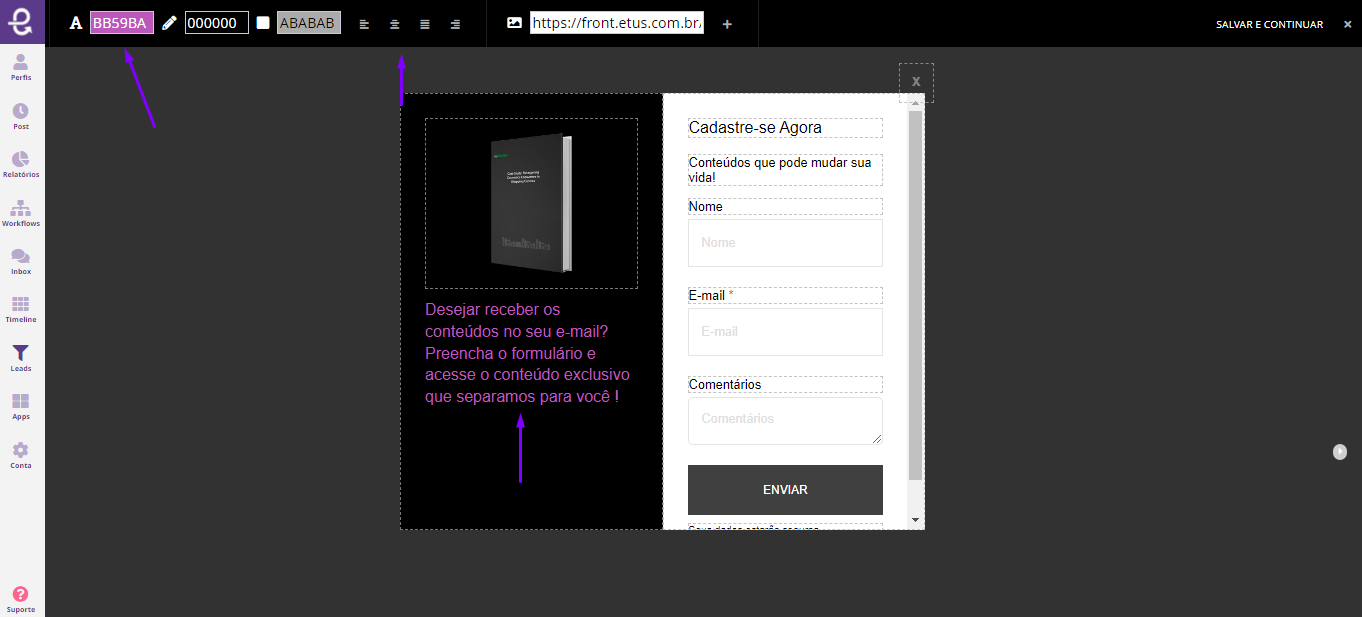The image size is (1362, 617).
Task: Align text right
Action: (x=455, y=24)
